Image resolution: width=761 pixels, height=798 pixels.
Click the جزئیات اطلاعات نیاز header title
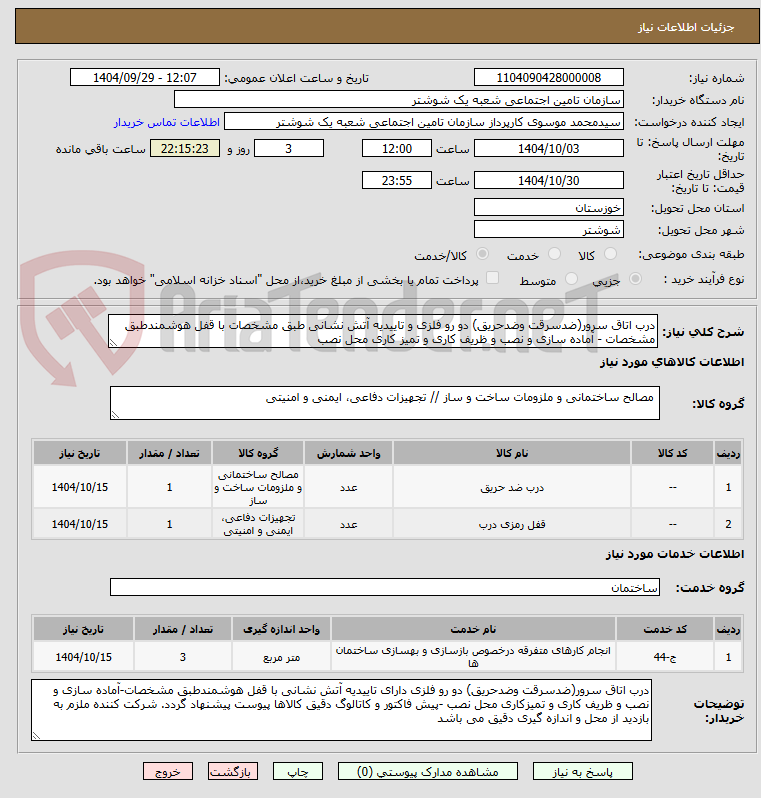coord(686,27)
